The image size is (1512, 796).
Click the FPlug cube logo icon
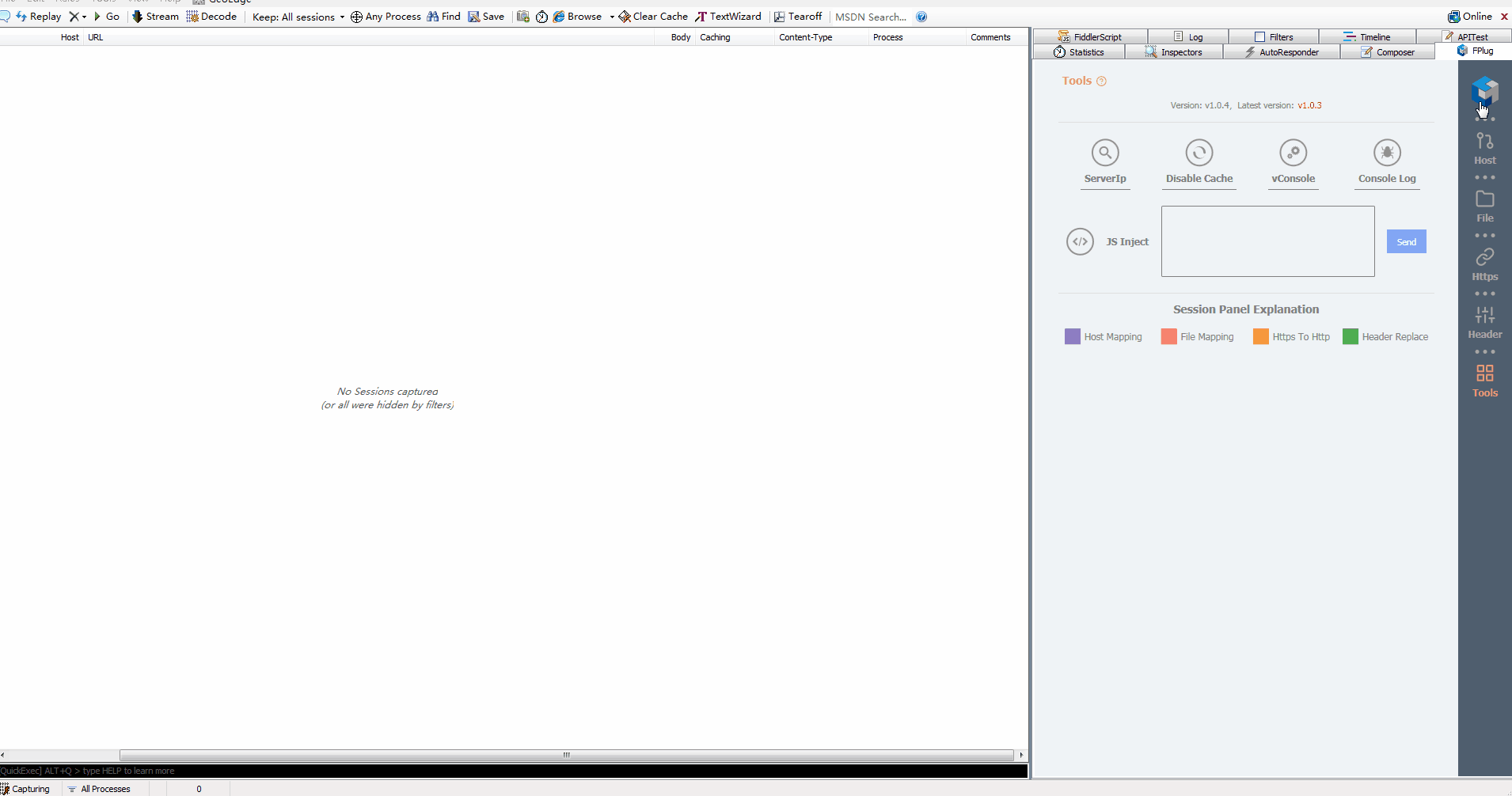coord(1485,89)
